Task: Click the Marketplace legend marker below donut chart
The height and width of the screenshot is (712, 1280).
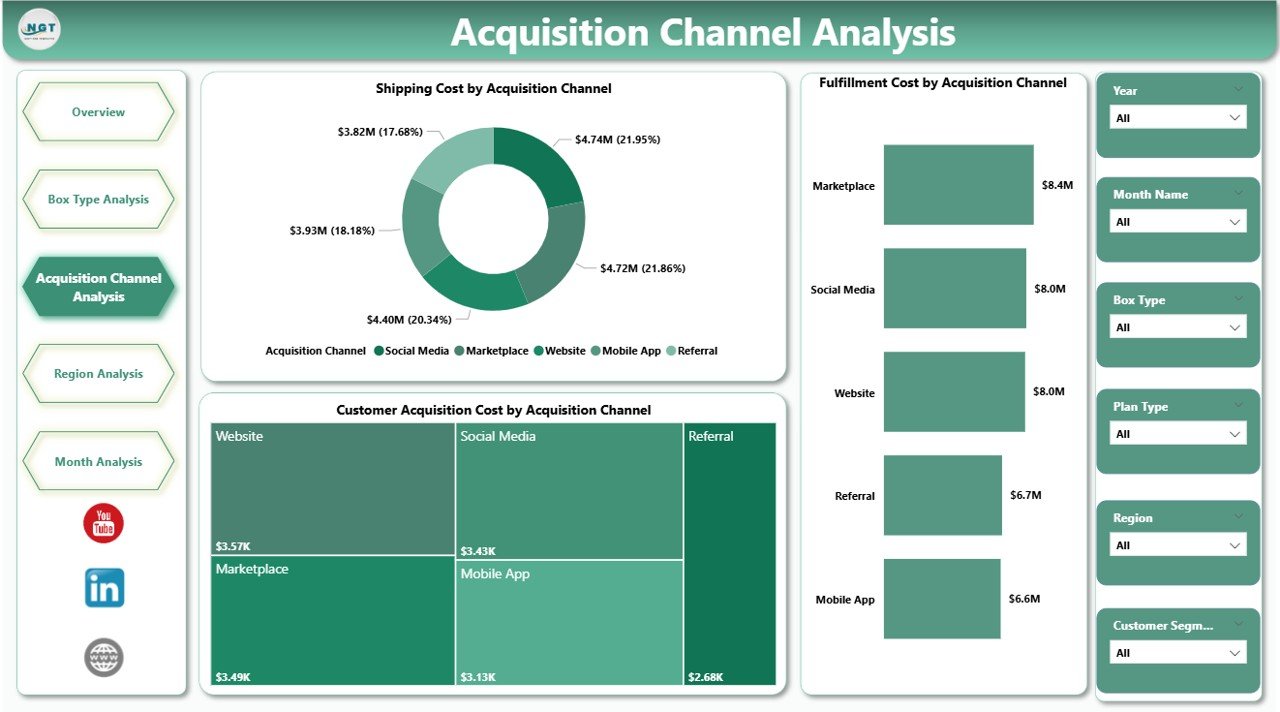Action: pos(459,351)
